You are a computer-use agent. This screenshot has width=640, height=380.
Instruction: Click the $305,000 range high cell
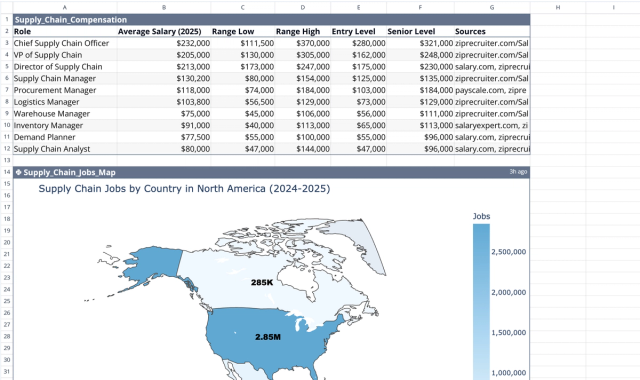click(302, 55)
